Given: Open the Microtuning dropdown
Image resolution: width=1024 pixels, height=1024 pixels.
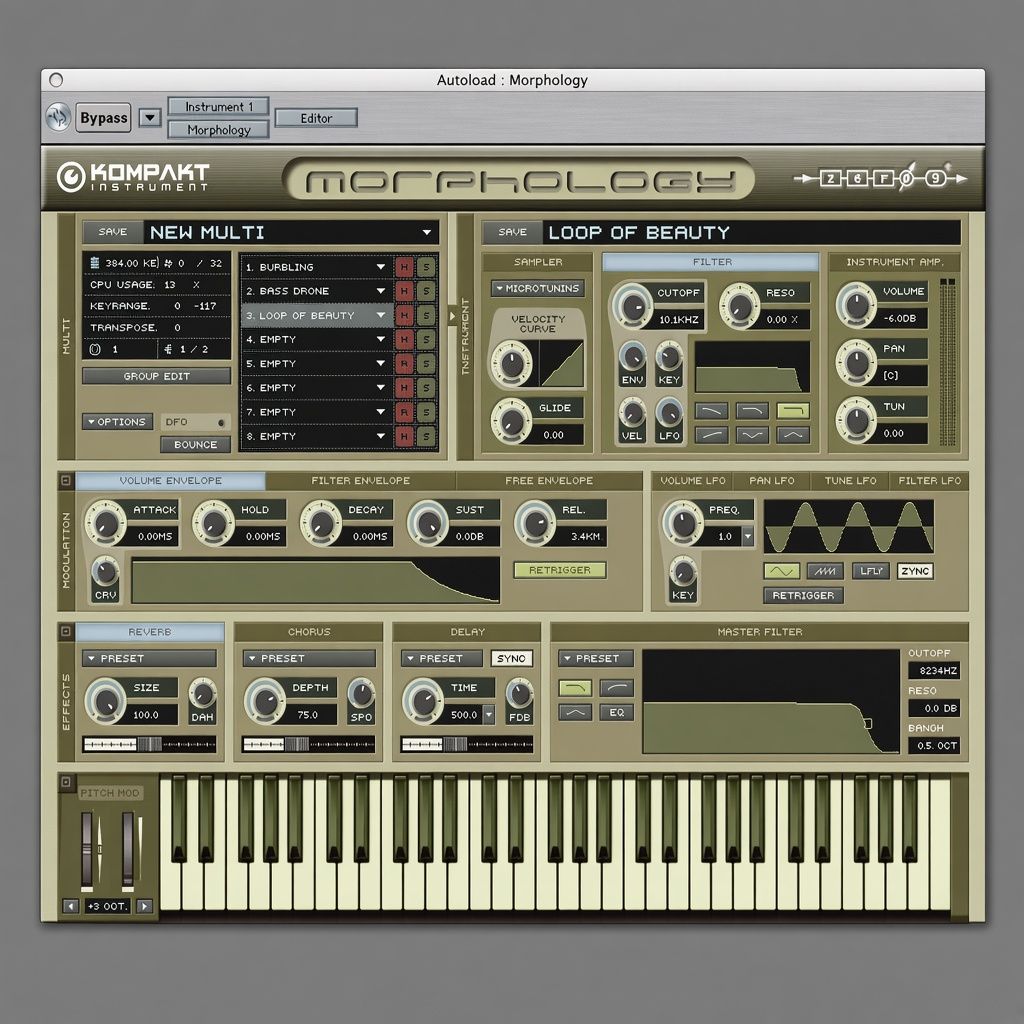Looking at the screenshot, I should 537,288.
